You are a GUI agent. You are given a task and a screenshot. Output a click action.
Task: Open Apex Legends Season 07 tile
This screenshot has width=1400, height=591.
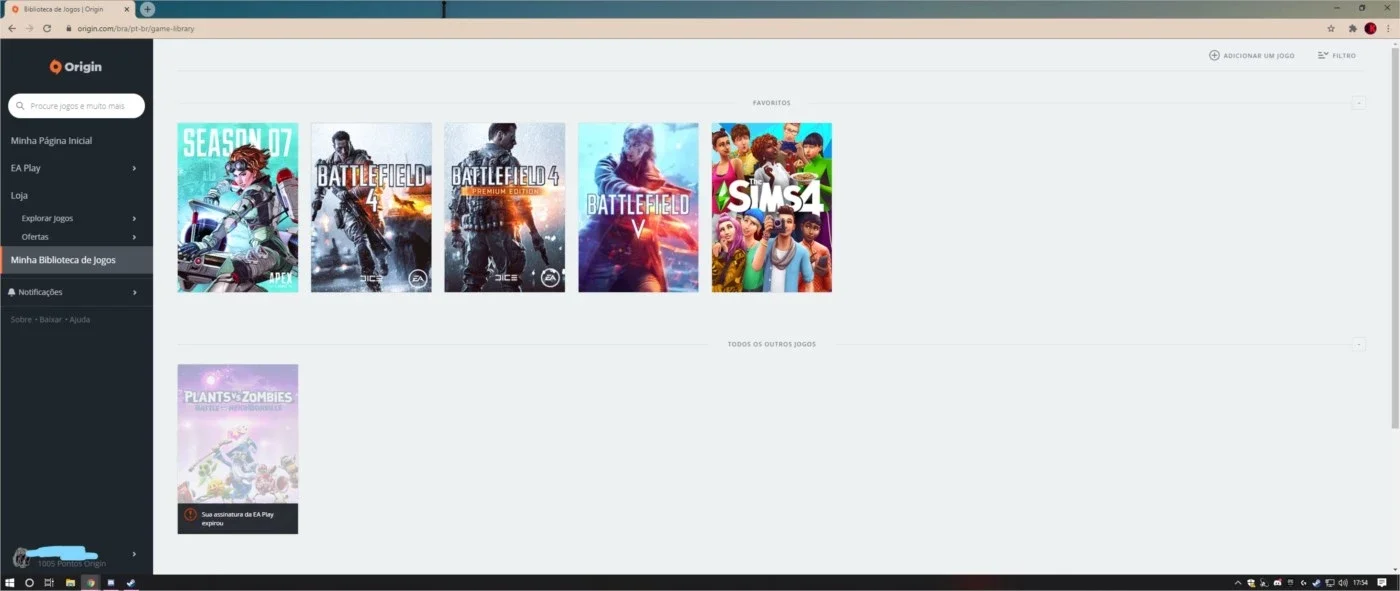coord(238,207)
